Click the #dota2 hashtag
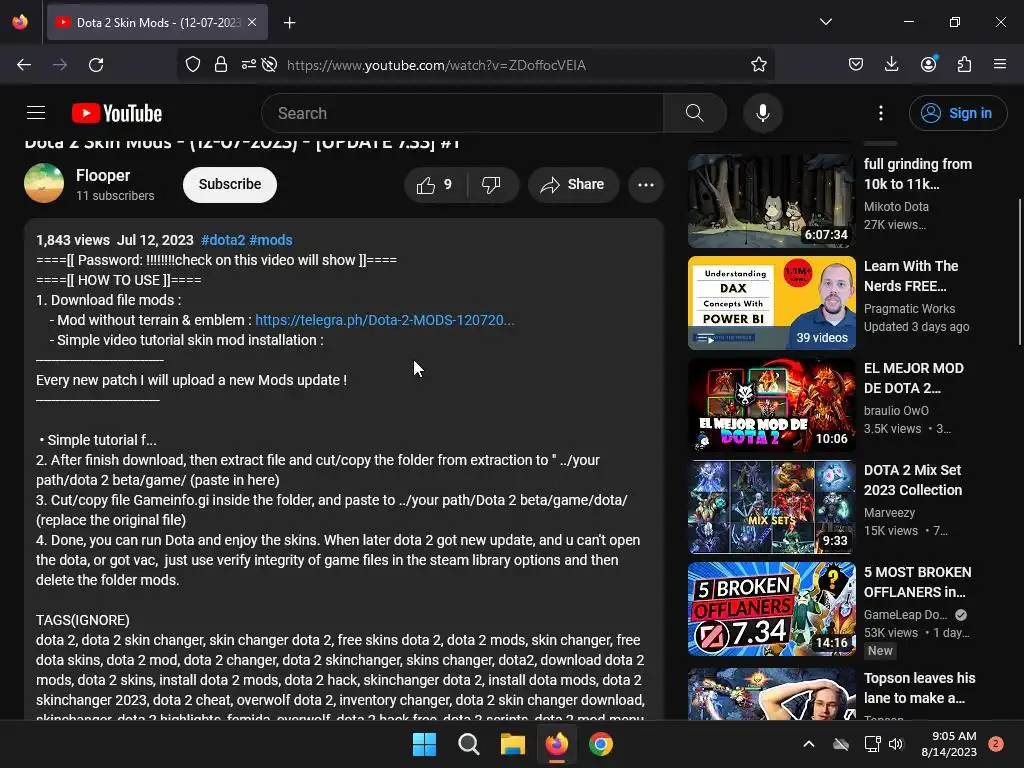This screenshot has width=1024, height=768. click(x=223, y=240)
